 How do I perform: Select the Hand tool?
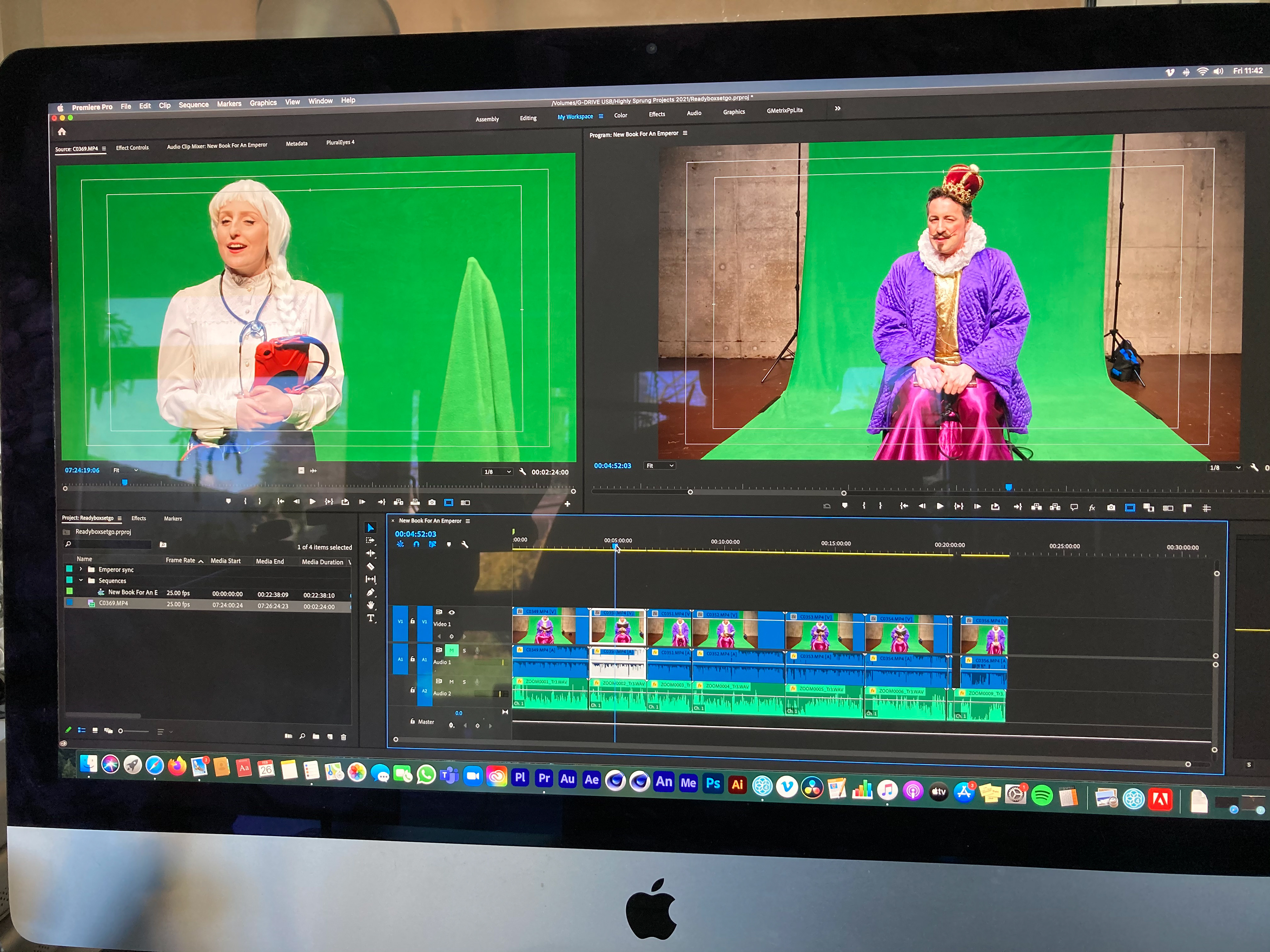370,604
